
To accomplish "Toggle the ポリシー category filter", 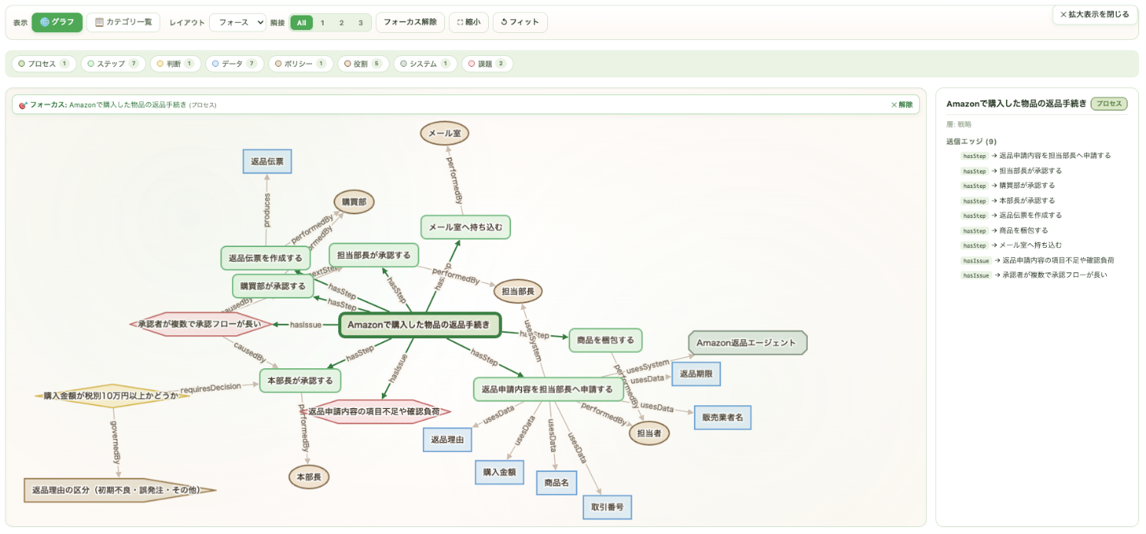I will (x=300, y=64).
